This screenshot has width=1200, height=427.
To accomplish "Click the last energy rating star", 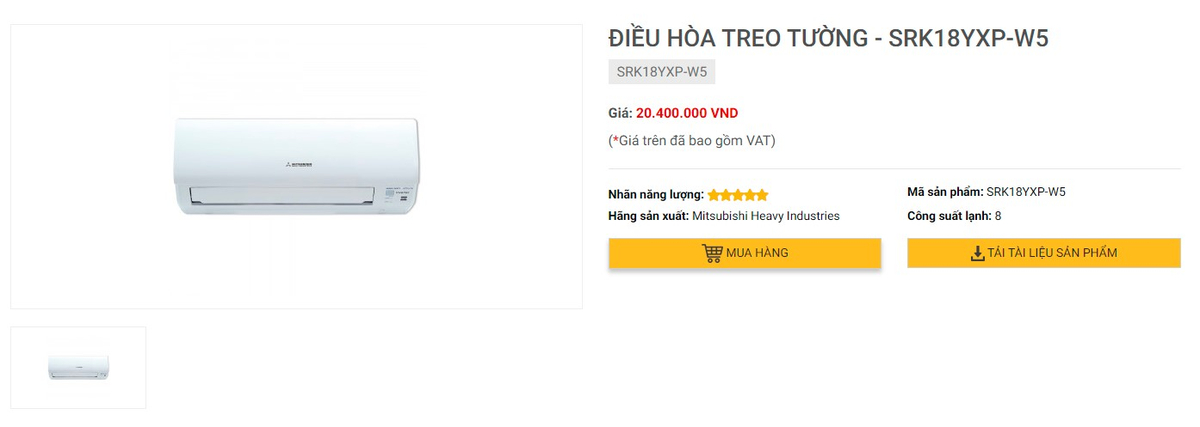I will point(762,195).
